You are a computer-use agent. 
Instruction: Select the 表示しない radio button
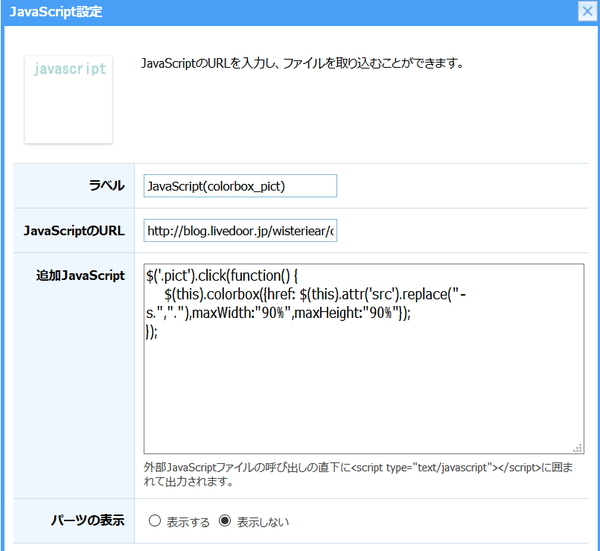click(225, 521)
